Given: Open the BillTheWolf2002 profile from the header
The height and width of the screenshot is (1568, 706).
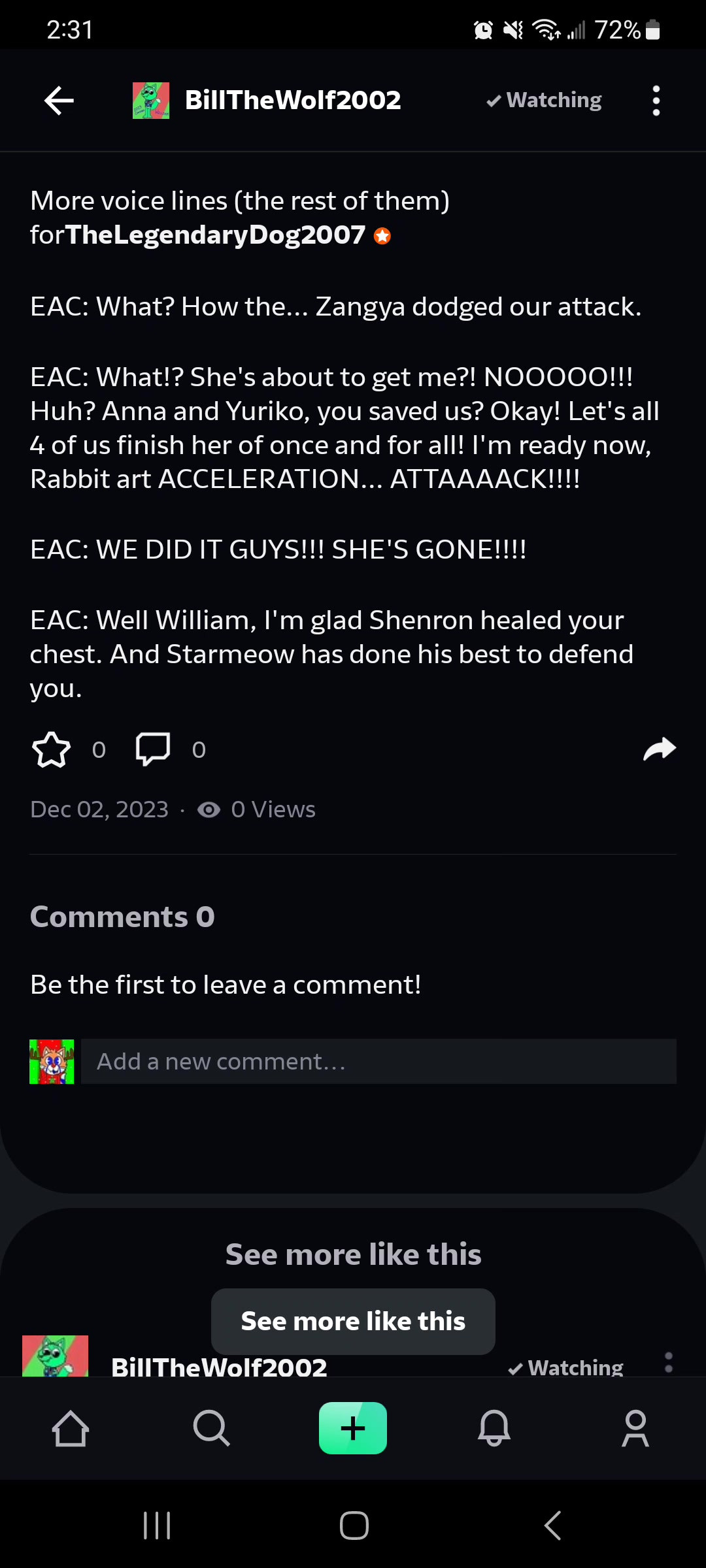Looking at the screenshot, I should (293, 100).
